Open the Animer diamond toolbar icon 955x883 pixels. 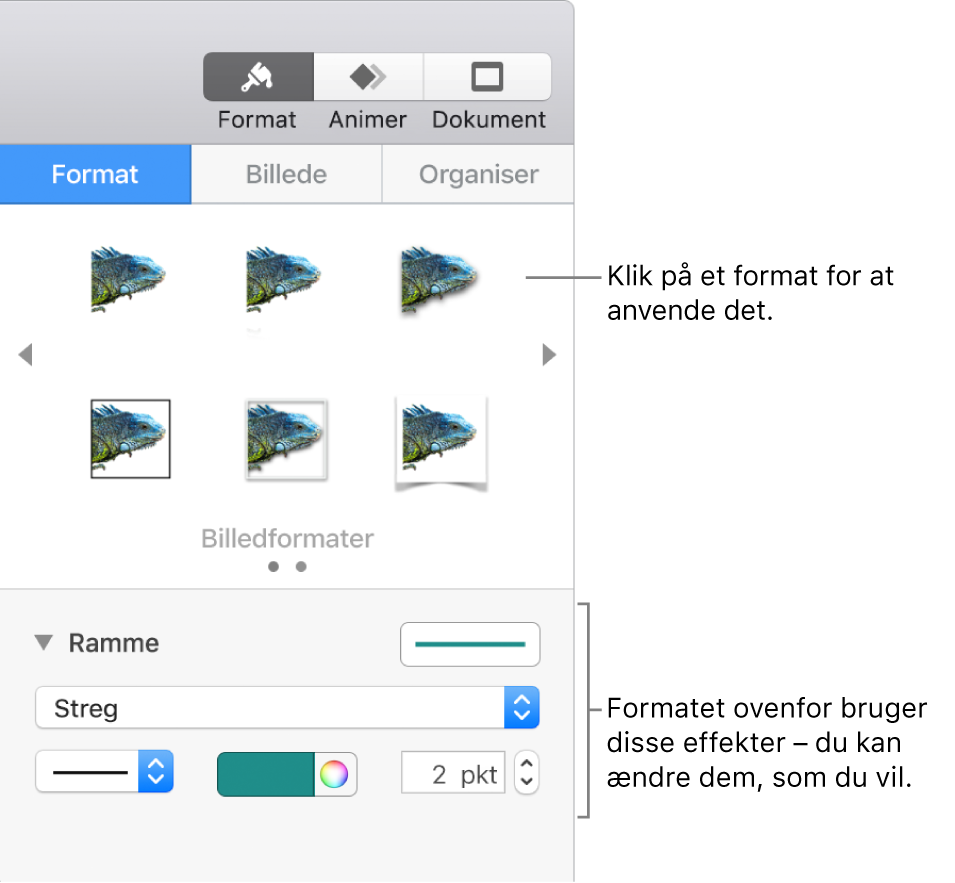pos(368,77)
